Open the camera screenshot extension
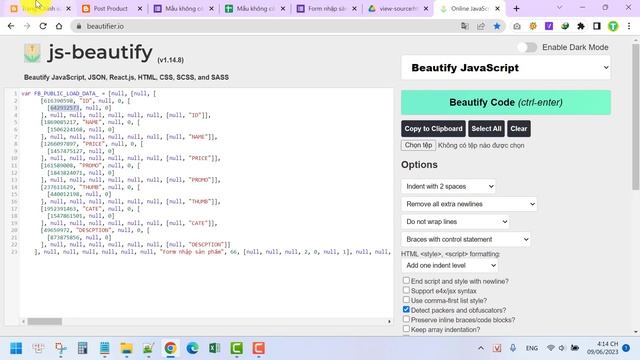The width and height of the screenshot is (640, 360). click(517, 26)
